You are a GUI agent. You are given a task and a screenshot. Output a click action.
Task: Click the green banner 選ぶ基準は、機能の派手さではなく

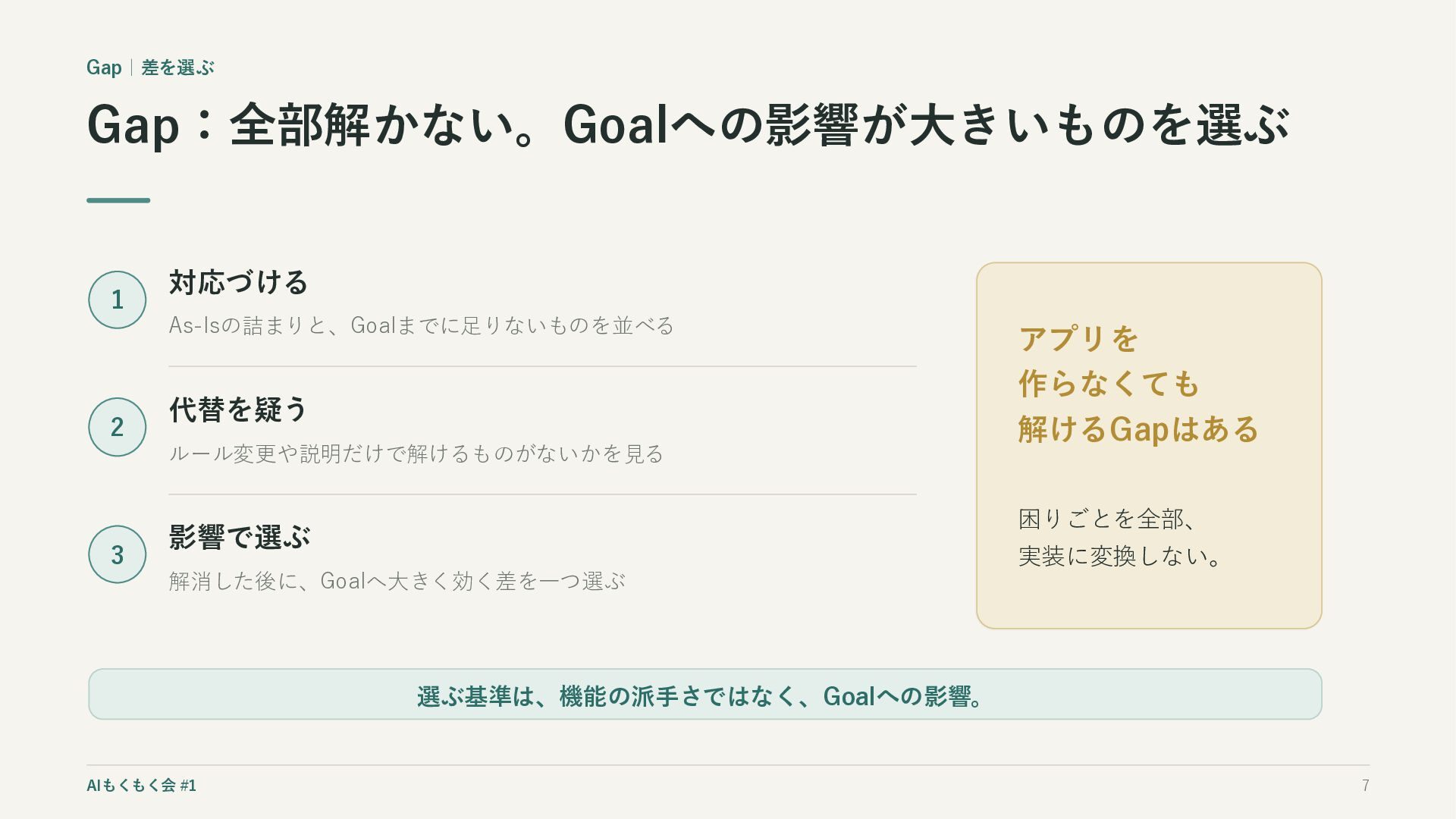pyautogui.click(x=705, y=694)
